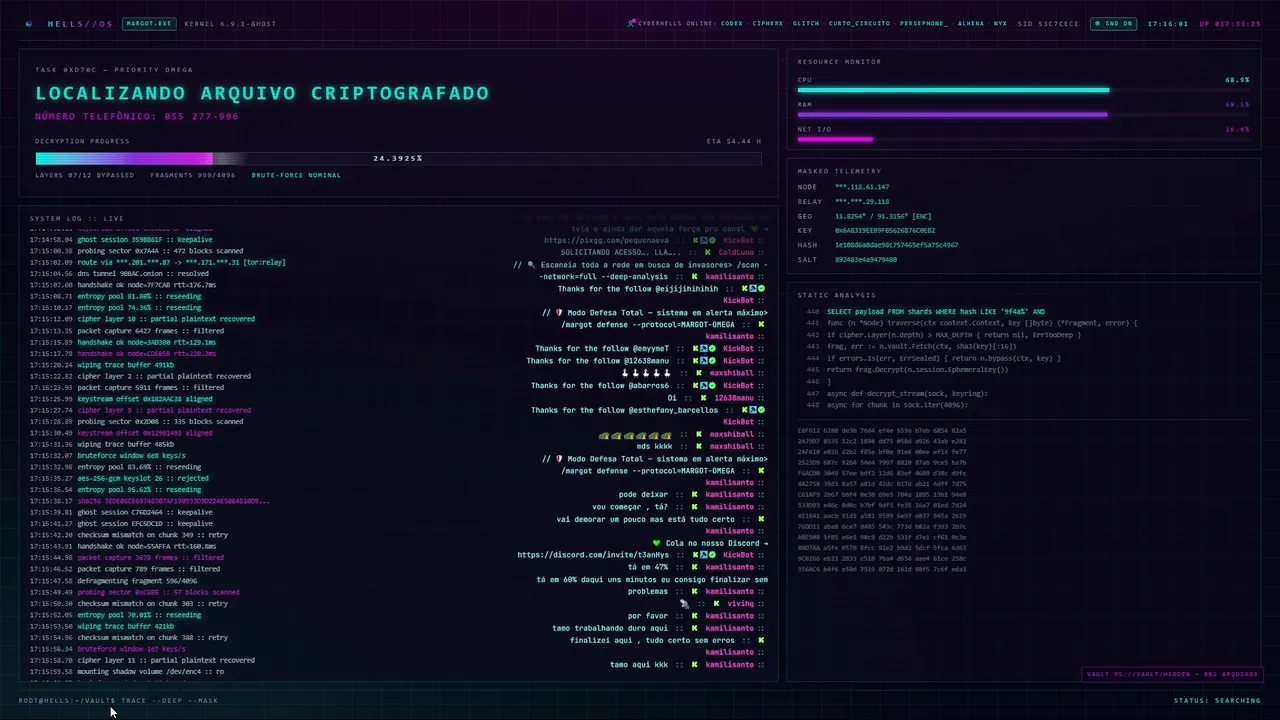1280x720 pixels.
Task: Click the ROOT@HELLS command prompt line
Action: (x=118, y=701)
